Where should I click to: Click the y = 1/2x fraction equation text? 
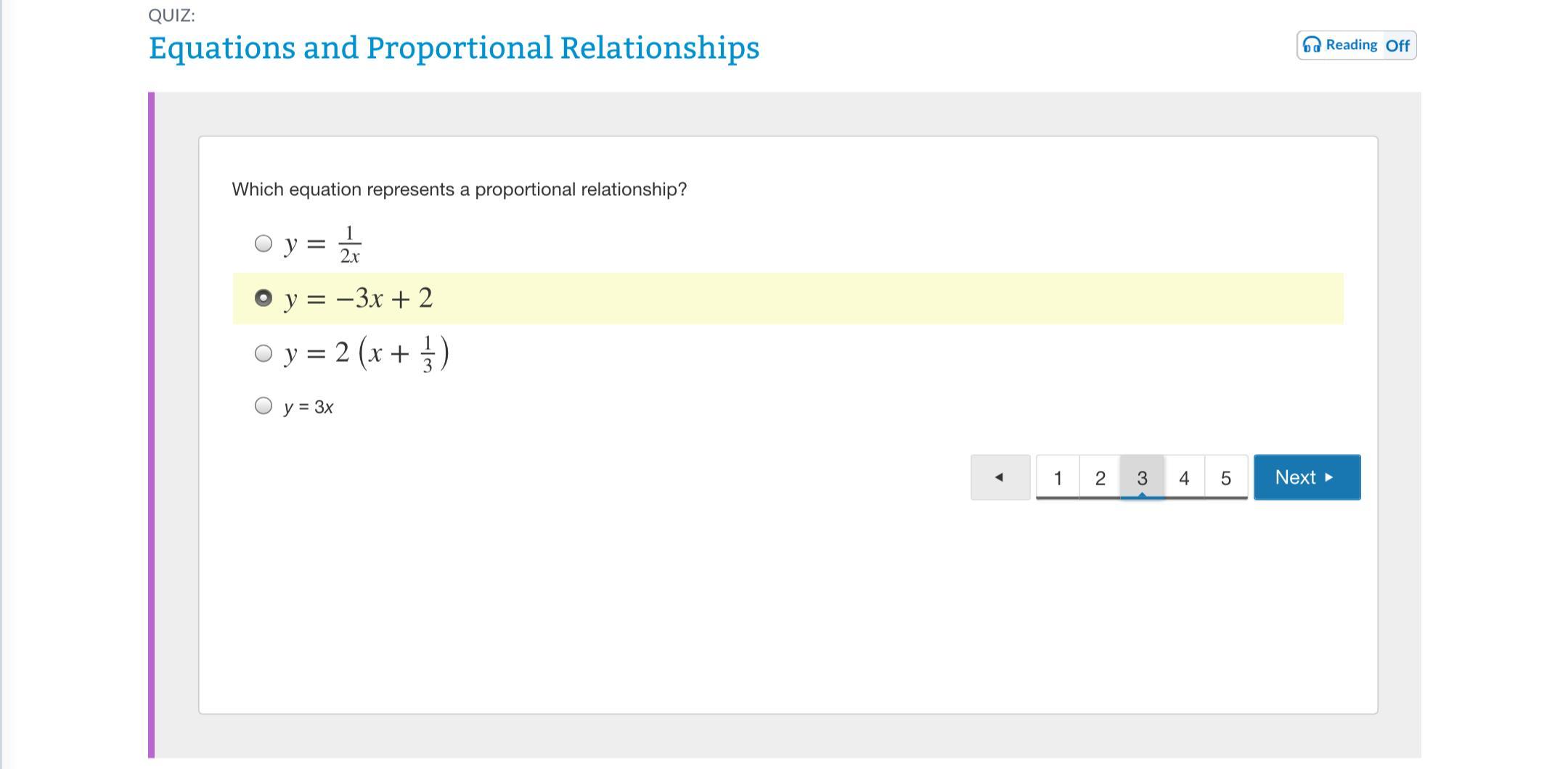coord(322,244)
